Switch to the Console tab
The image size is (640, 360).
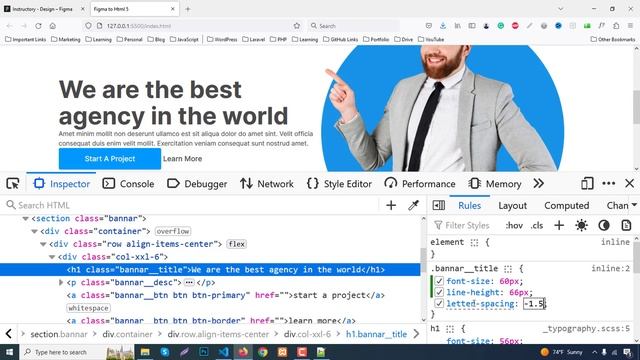click(x=128, y=184)
